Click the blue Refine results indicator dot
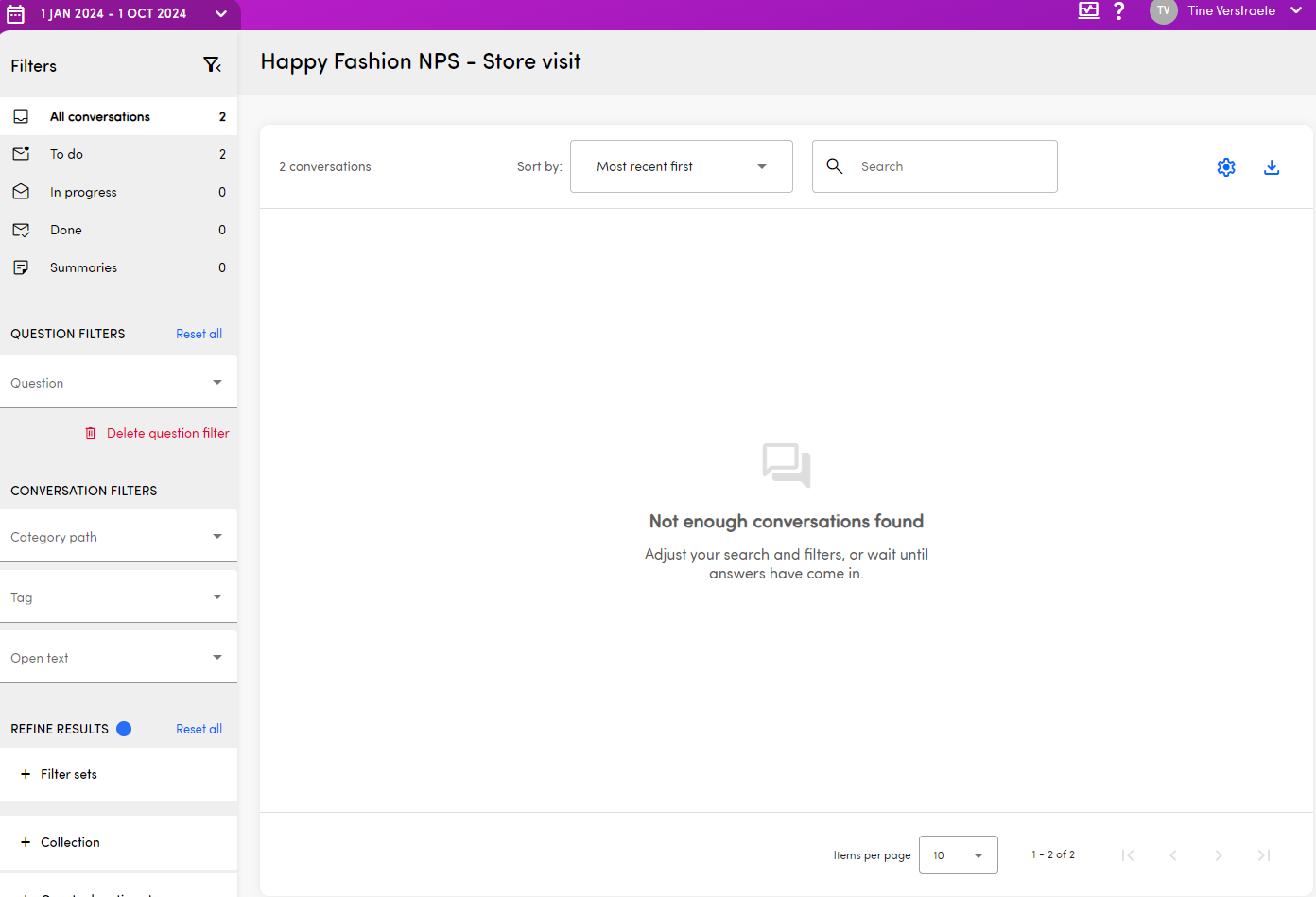The image size is (1316, 897). point(124,729)
